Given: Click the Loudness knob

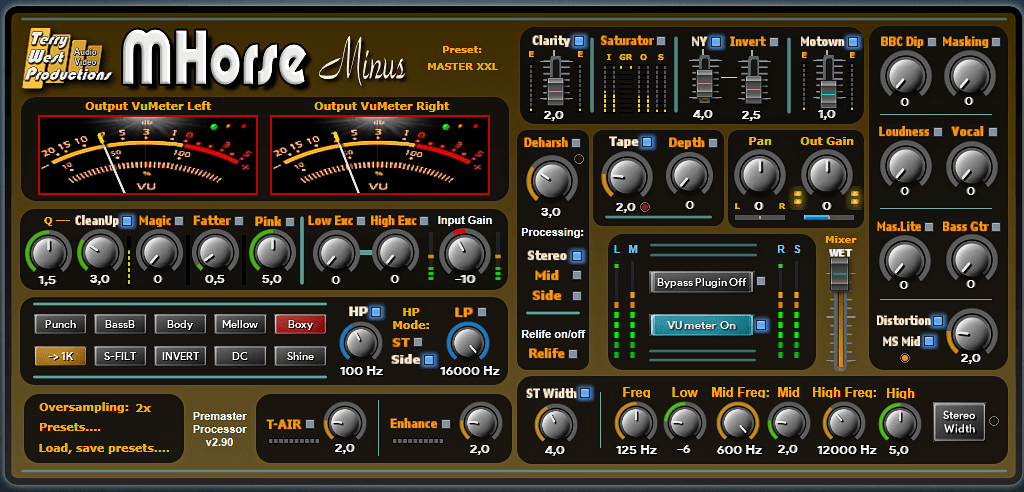Looking at the screenshot, I should coord(905,165).
